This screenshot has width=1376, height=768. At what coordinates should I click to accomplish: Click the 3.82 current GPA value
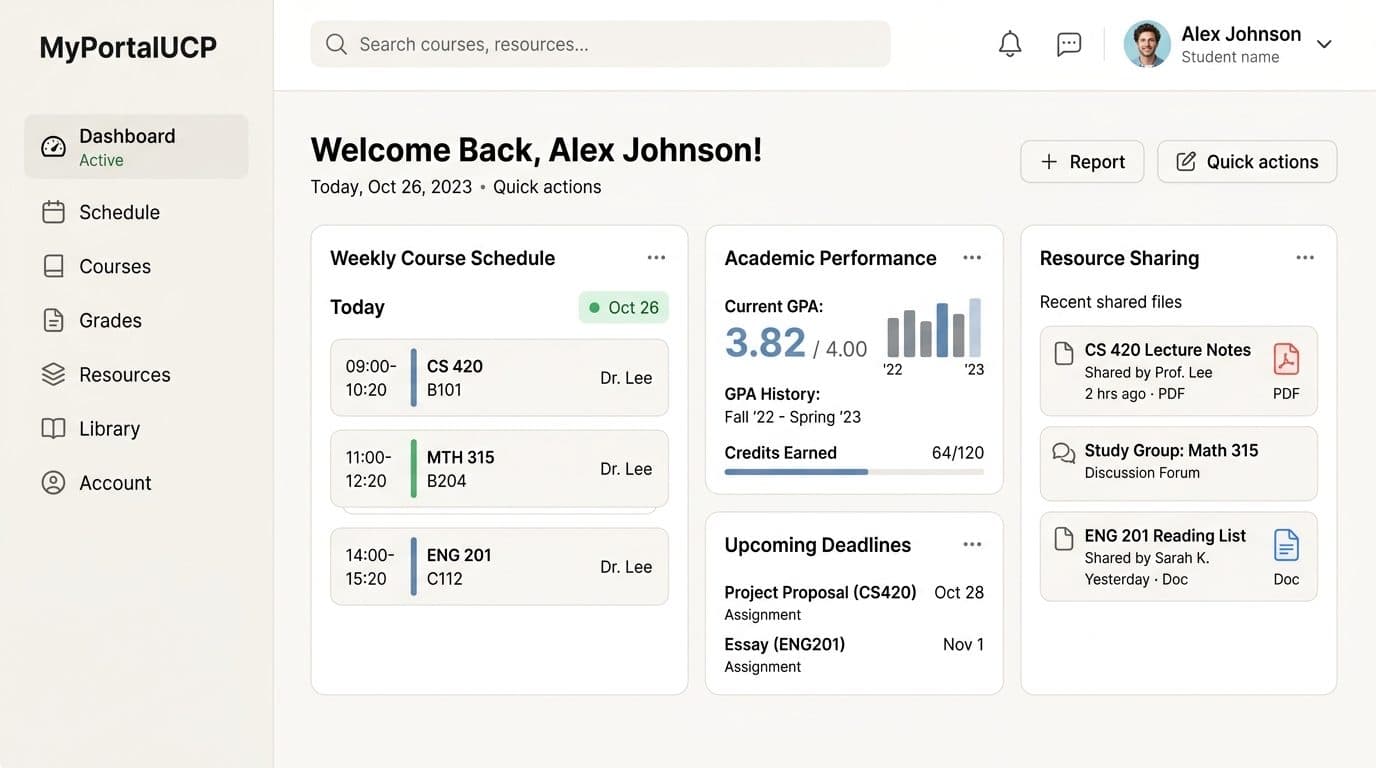tap(765, 343)
